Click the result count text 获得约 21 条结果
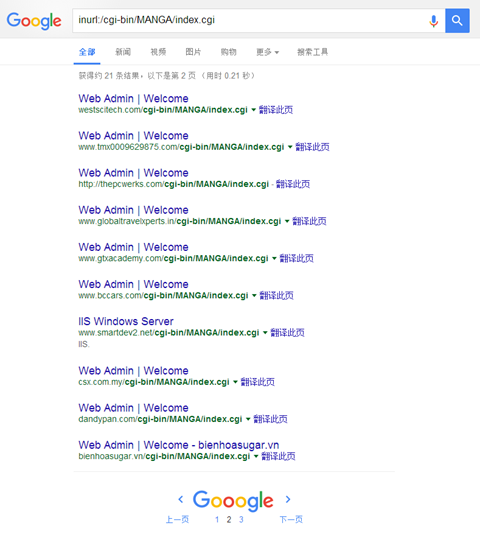Screen dimensions: 480x534 109,76
